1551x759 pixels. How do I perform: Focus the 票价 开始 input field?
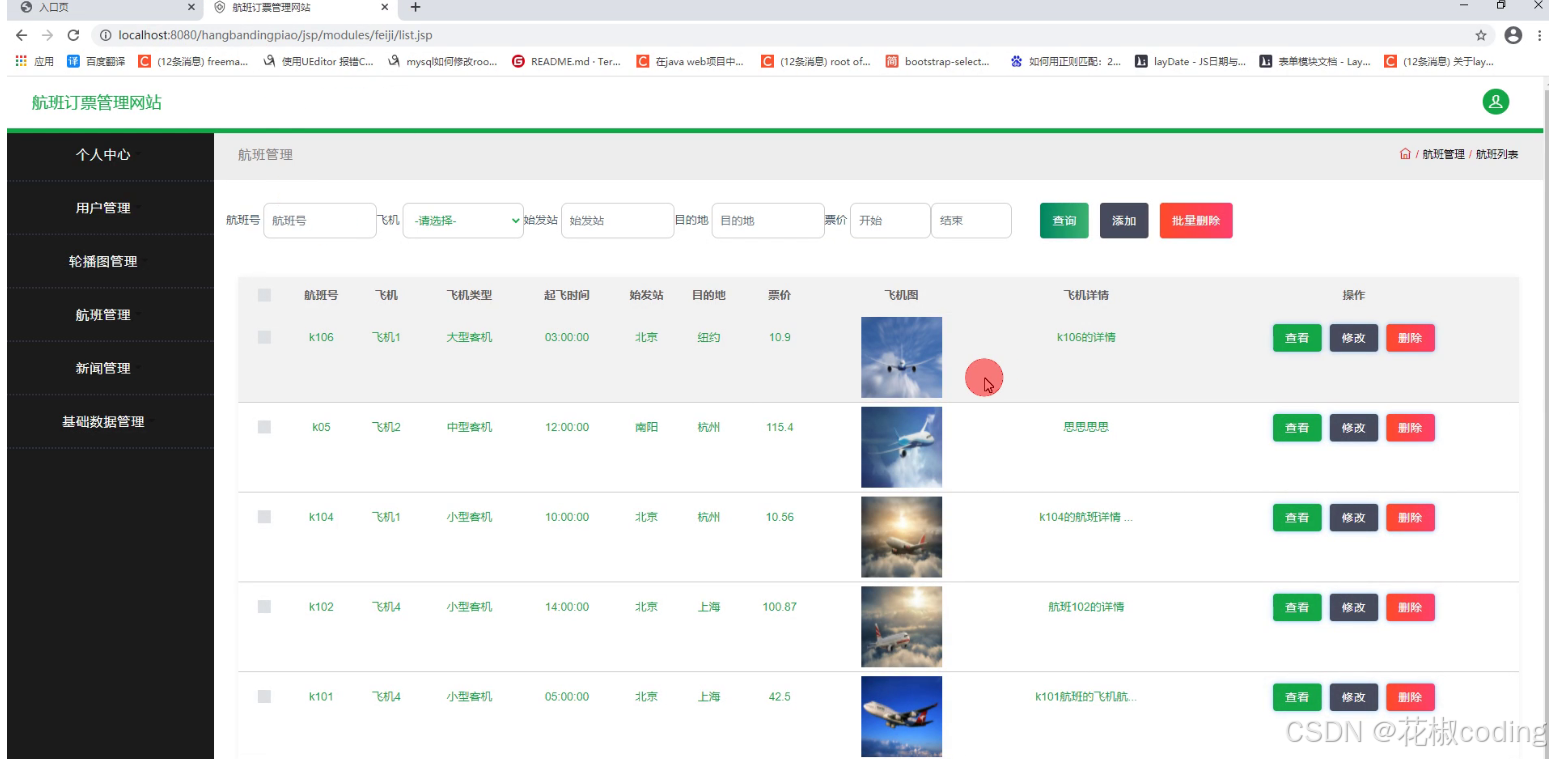click(x=890, y=221)
